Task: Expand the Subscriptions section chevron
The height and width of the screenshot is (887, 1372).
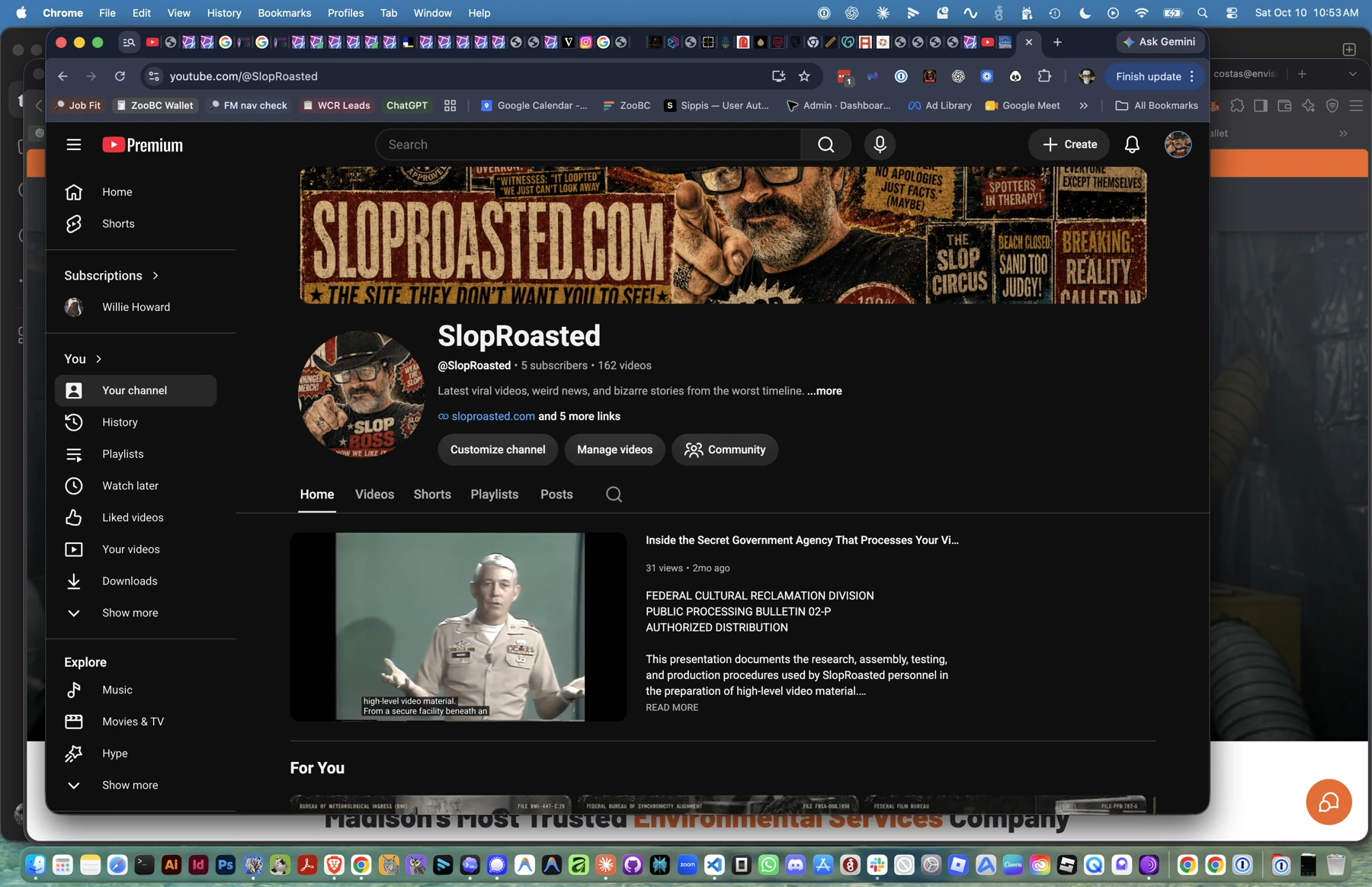Action: click(x=155, y=276)
